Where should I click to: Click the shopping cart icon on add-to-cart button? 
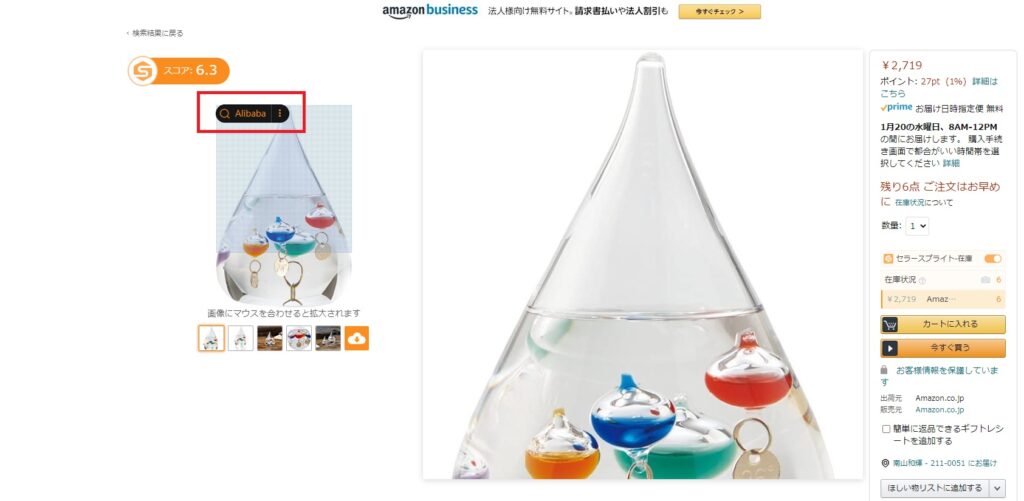point(889,325)
